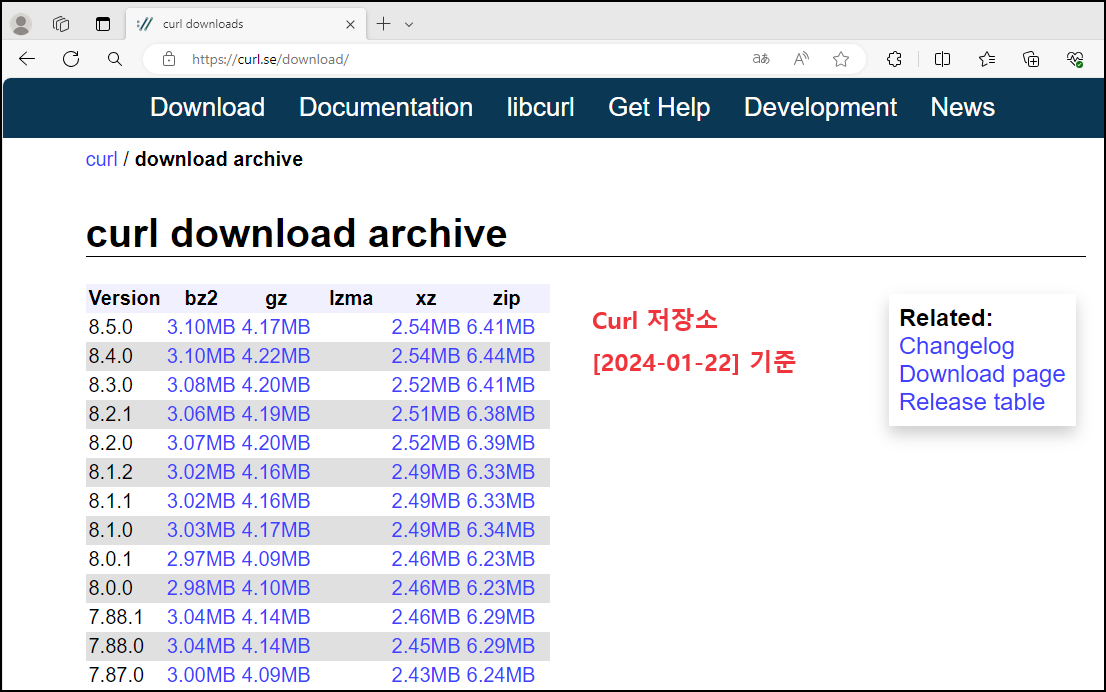Open the browser profile avatar icon
This screenshot has height=692, width=1106.
21,24
